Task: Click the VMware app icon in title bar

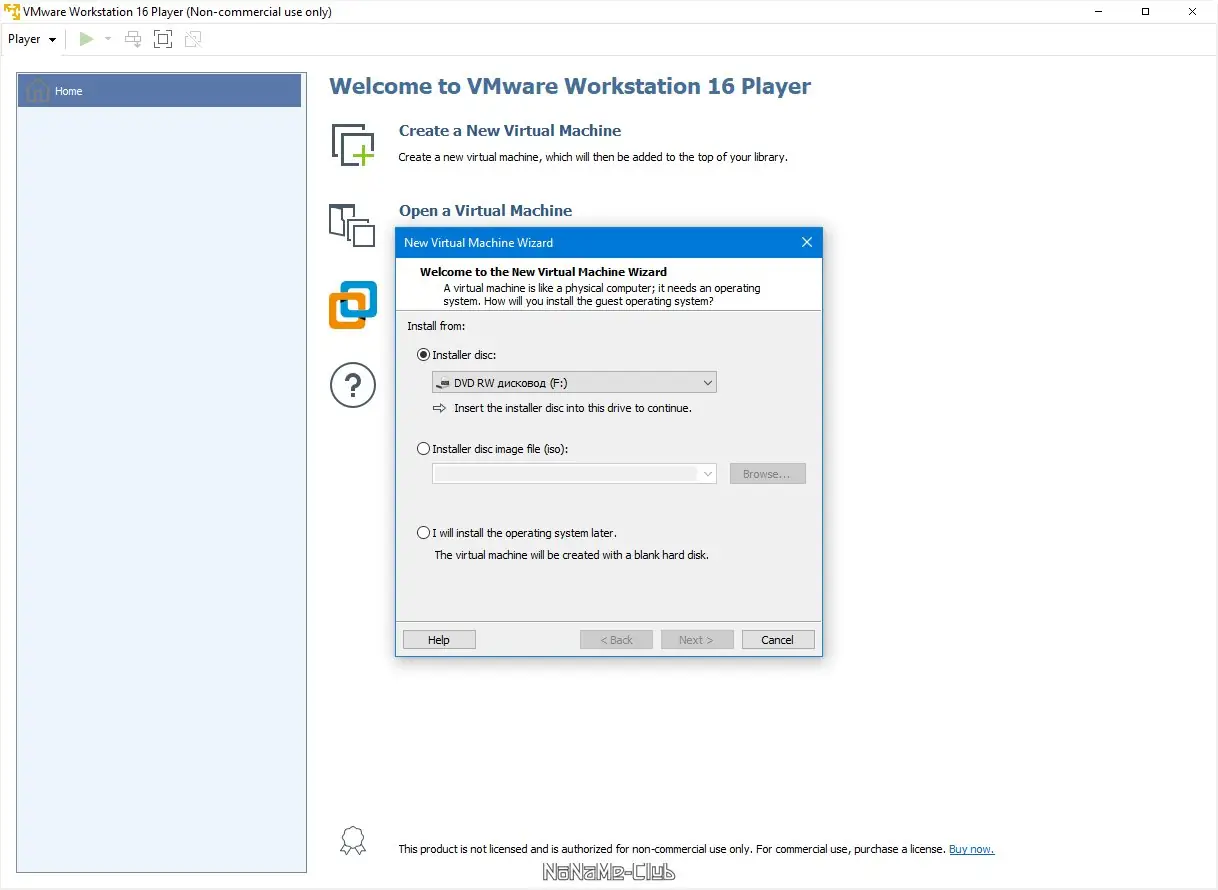Action: tap(12, 12)
